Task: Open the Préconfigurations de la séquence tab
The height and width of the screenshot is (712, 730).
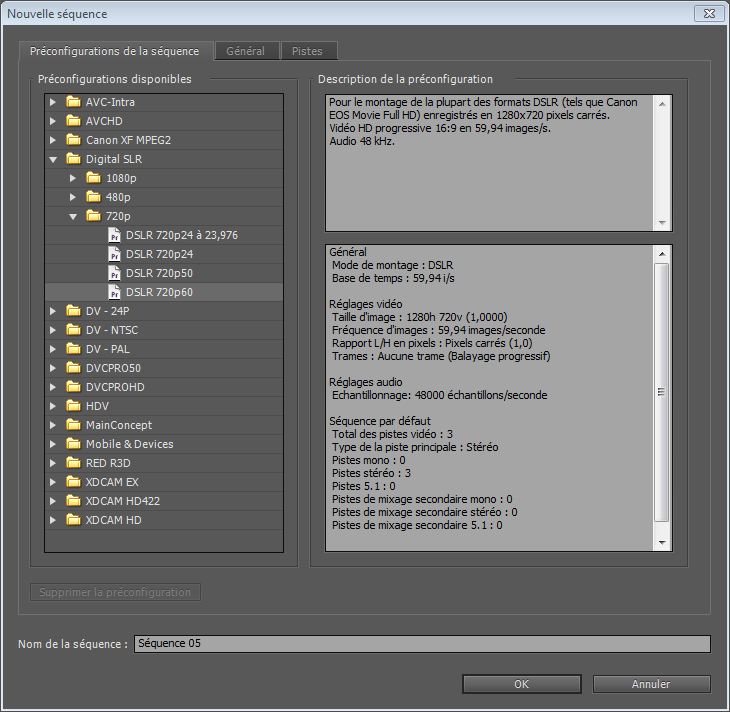Action: tap(115, 51)
